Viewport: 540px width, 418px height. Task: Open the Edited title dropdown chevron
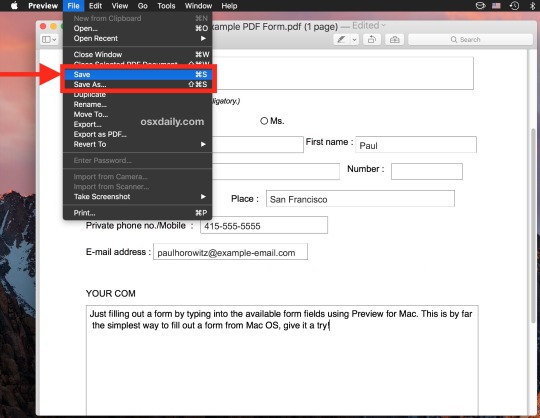tap(384, 25)
